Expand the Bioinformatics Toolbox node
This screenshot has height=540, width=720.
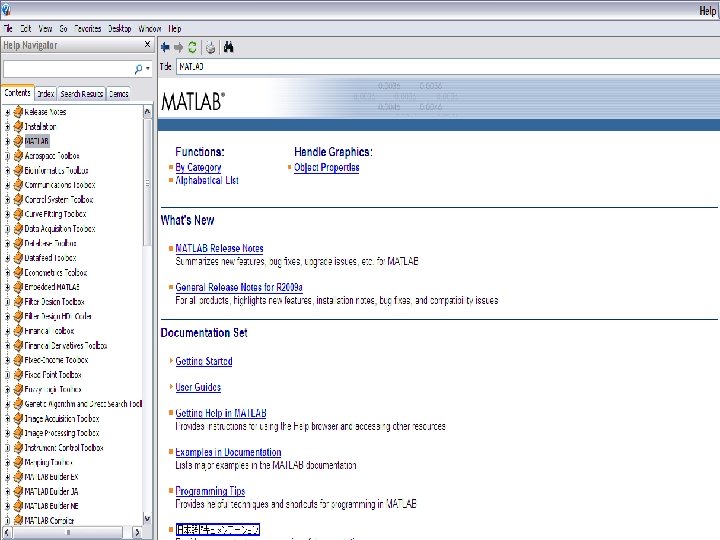(7, 170)
